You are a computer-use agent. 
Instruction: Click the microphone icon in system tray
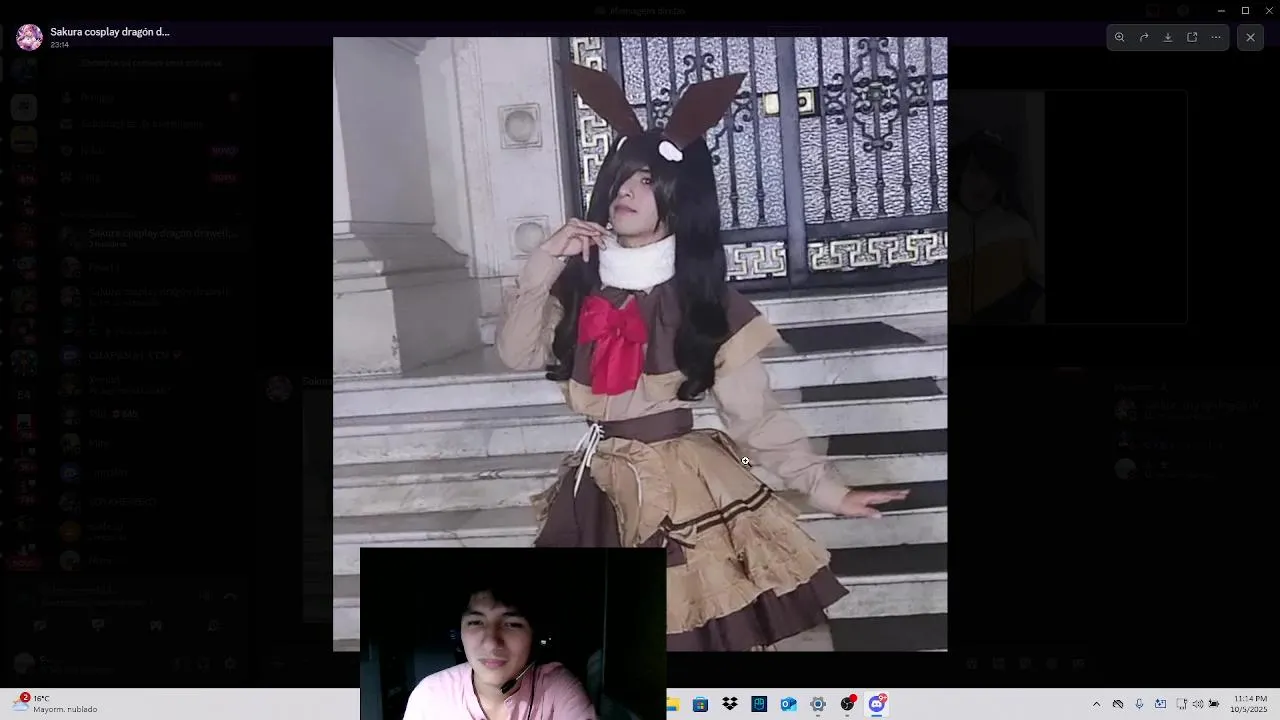coord(1139,704)
